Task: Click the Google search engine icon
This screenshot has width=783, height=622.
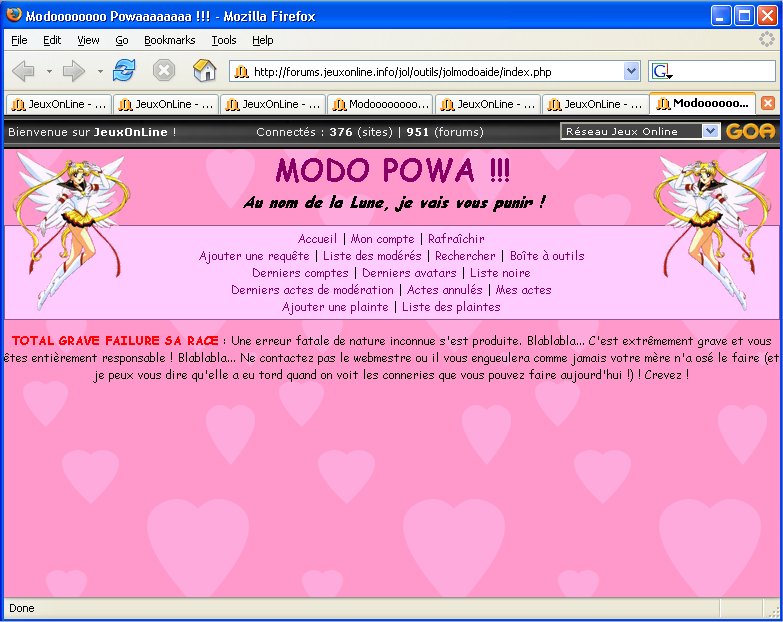Action: 661,72
